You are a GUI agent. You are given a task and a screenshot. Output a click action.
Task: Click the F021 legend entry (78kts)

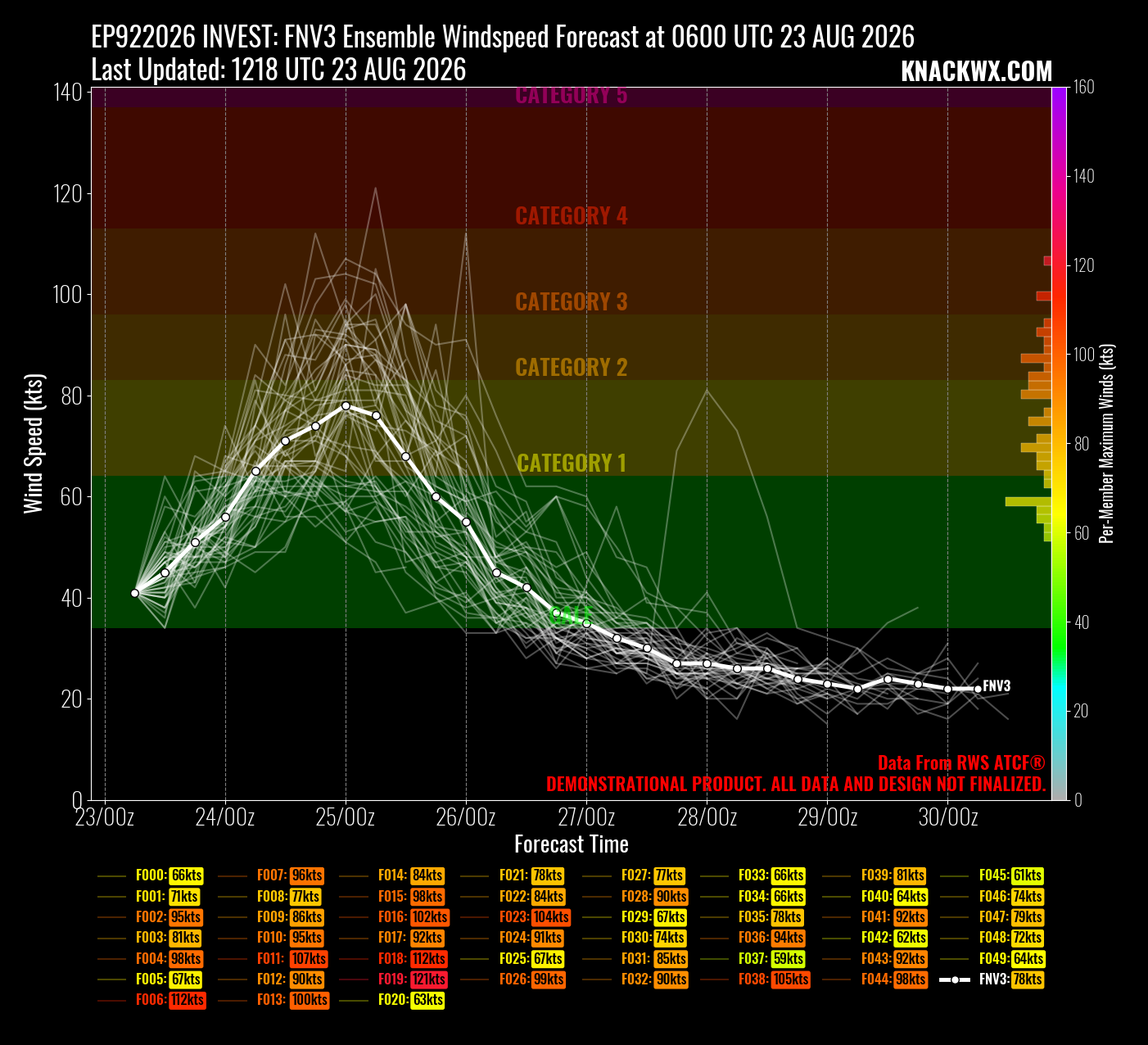[x=513, y=876]
